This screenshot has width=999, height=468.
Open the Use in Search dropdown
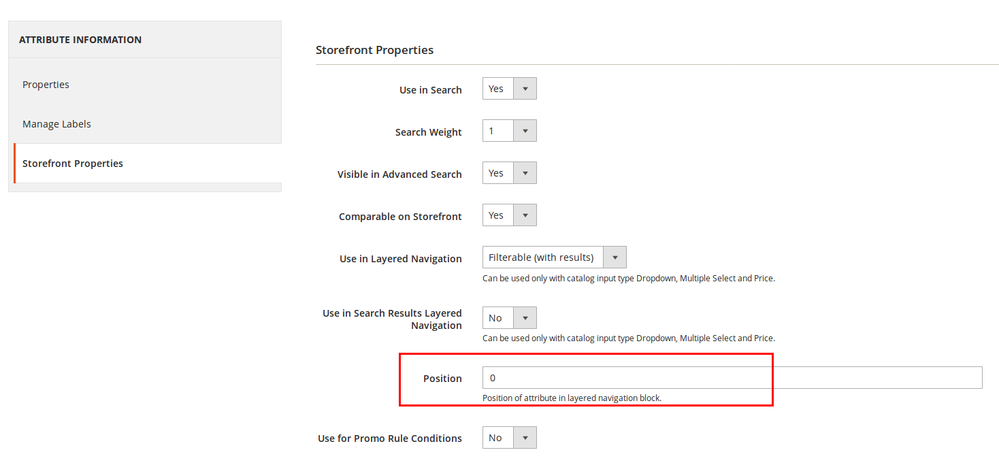[x=509, y=89]
